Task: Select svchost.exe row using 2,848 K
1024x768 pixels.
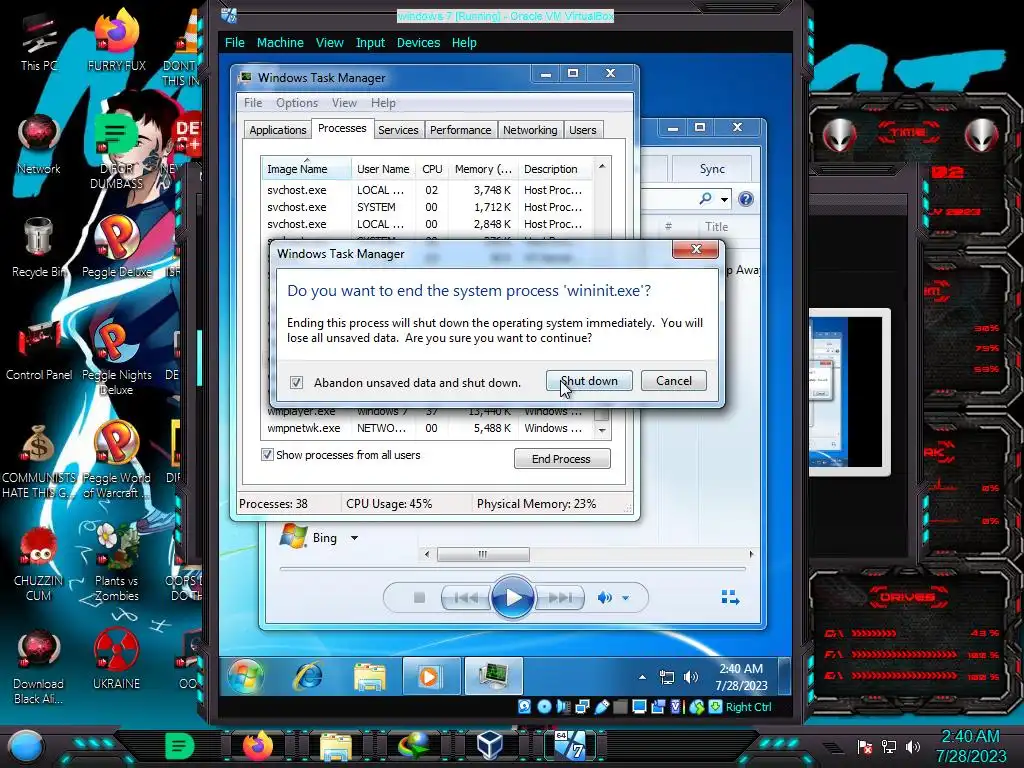Action: coord(426,224)
